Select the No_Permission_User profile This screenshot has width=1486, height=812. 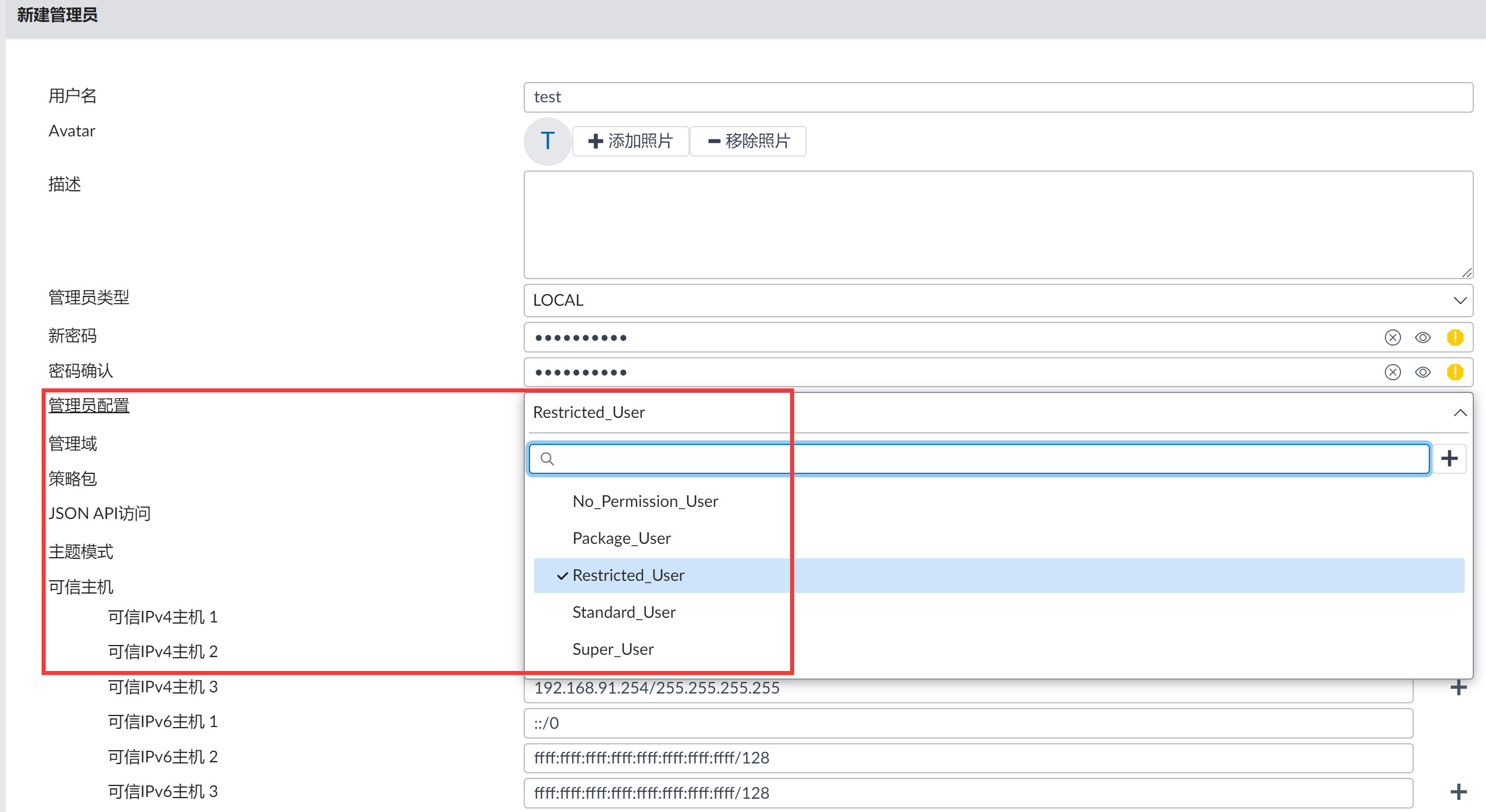tap(645, 501)
